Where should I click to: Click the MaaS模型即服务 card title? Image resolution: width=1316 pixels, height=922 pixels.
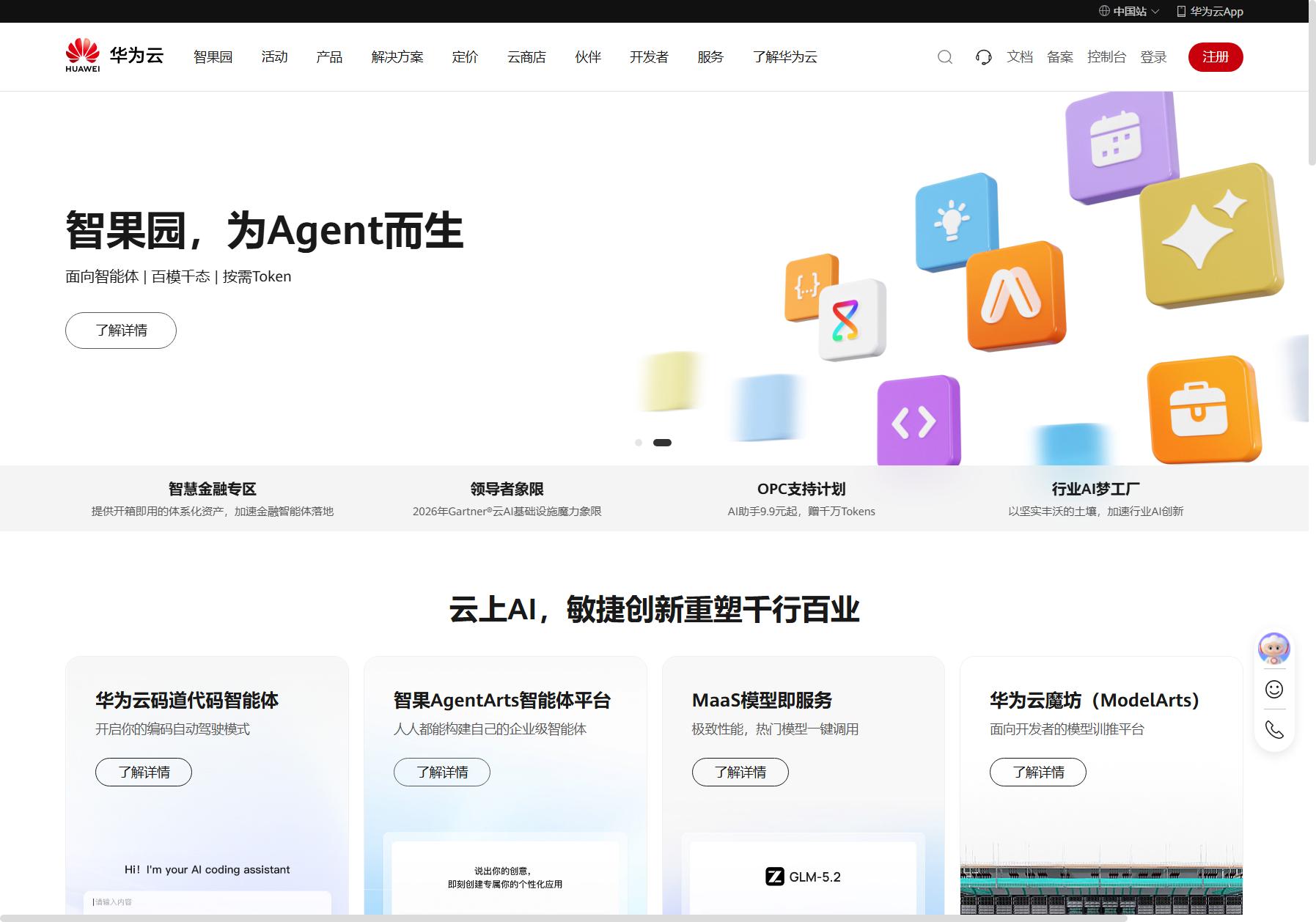762,701
